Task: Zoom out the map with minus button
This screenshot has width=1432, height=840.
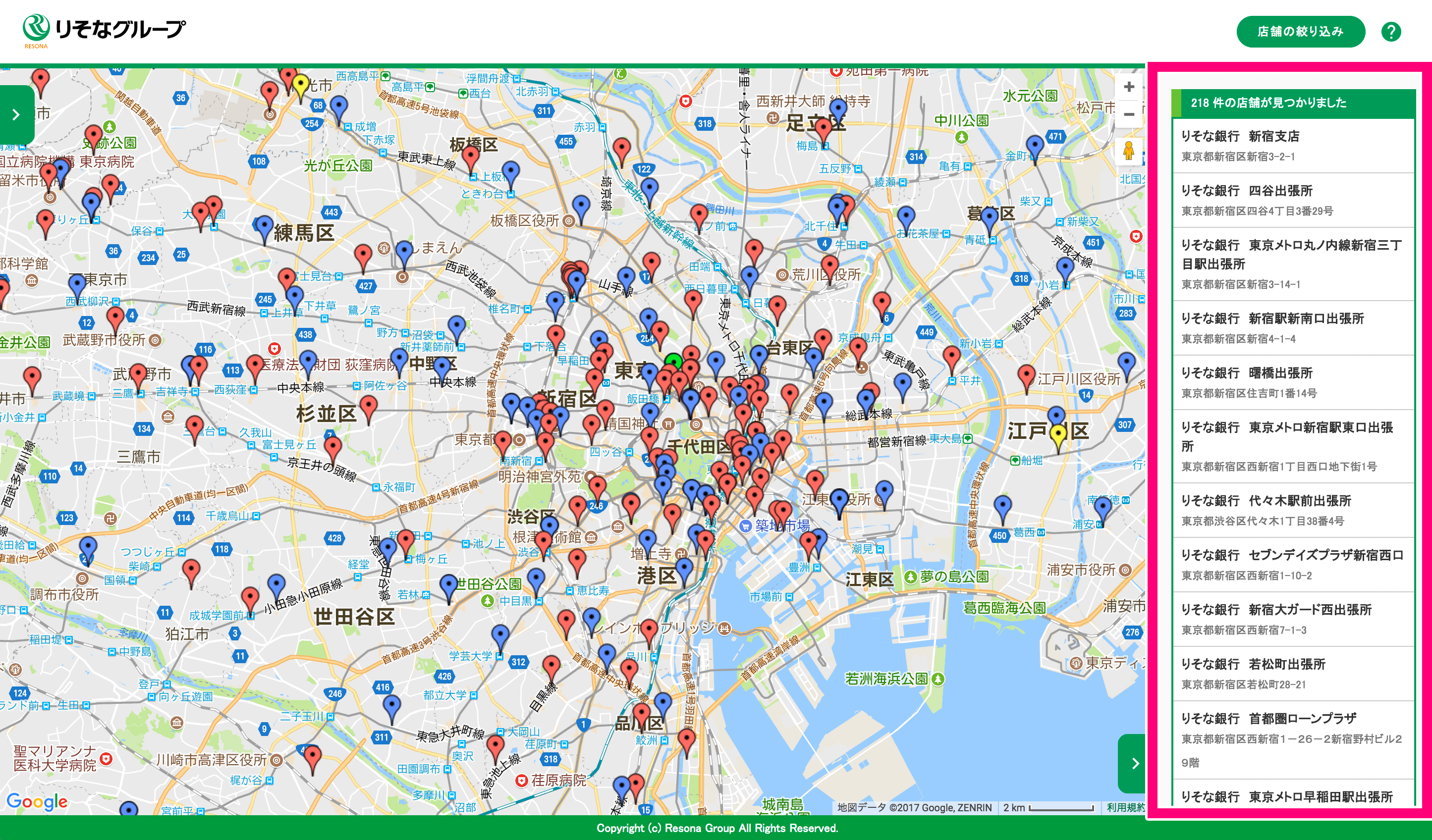Action: (x=1129, y=114)
